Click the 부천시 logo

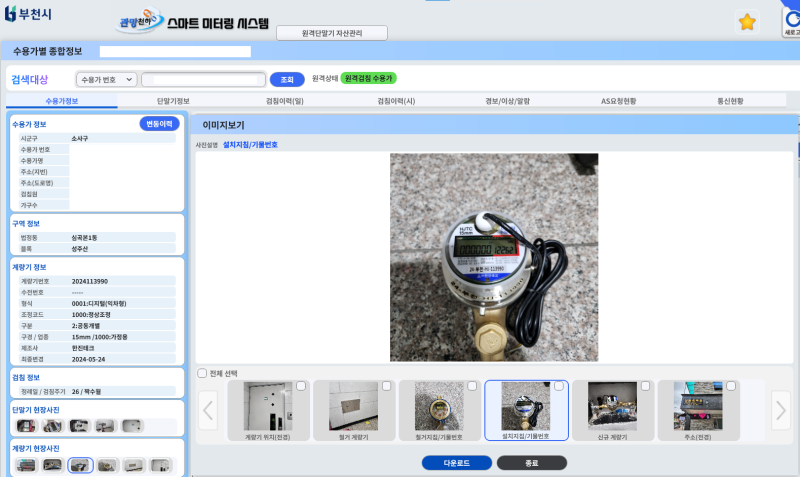pyautogui.click(x=28, y=13)
